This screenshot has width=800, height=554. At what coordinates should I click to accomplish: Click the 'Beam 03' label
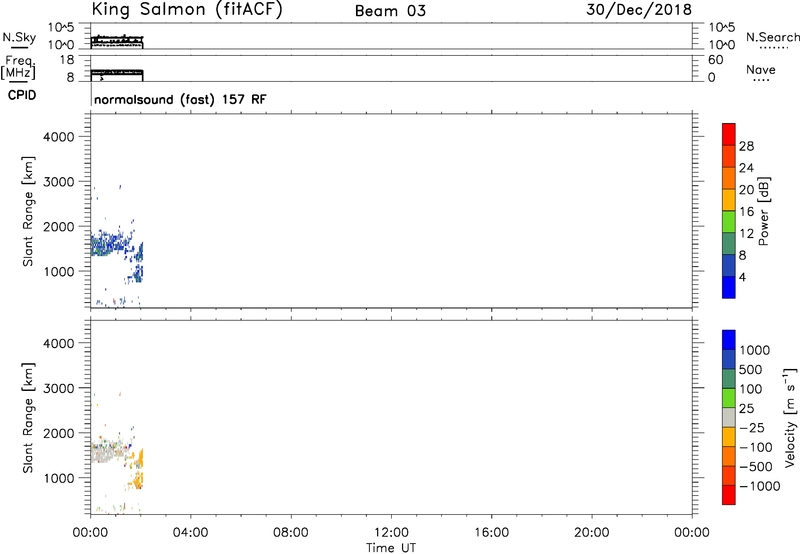(x=390, y=11)
